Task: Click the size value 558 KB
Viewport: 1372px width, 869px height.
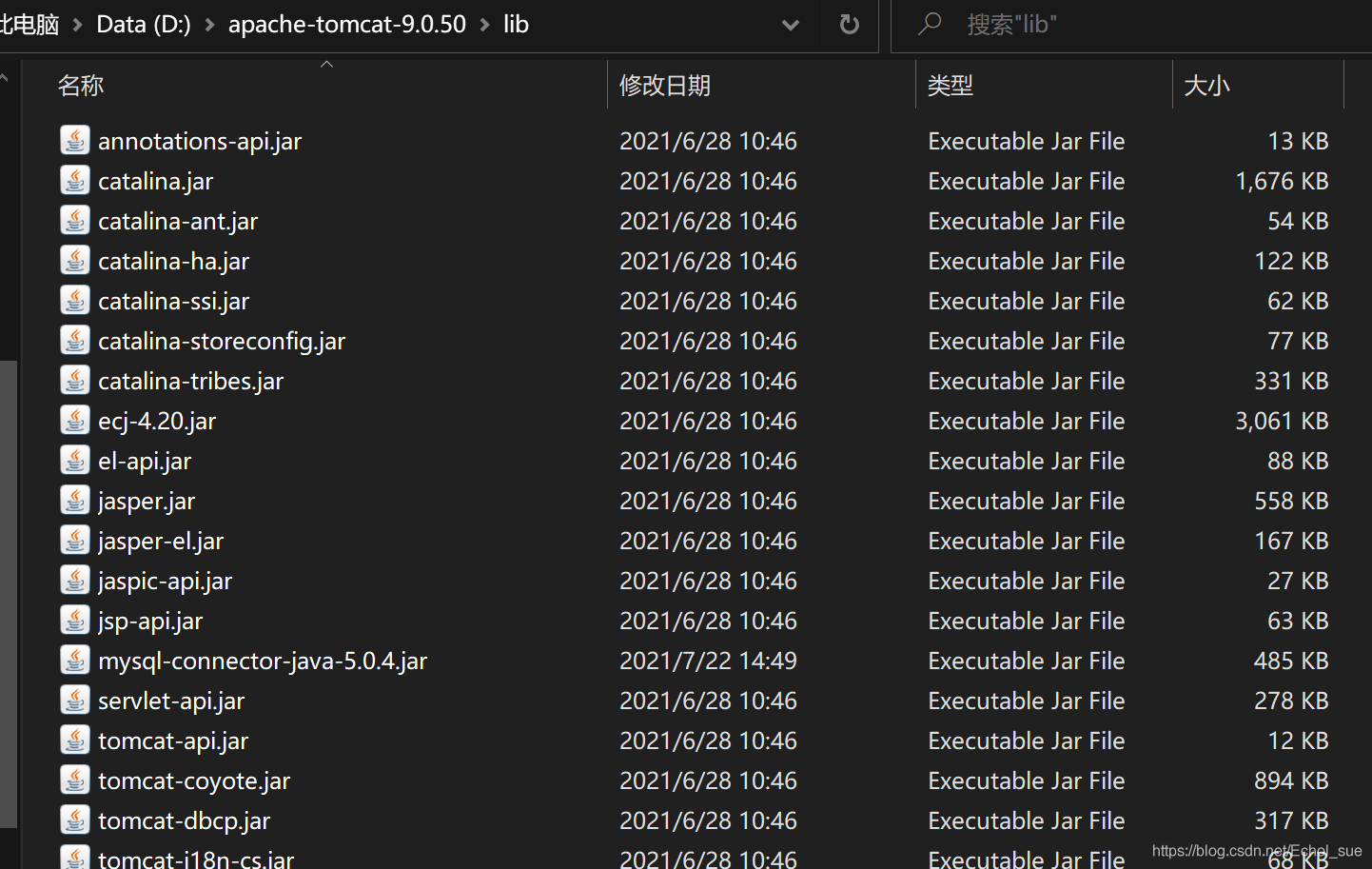Action: [x=1291, y=501]
